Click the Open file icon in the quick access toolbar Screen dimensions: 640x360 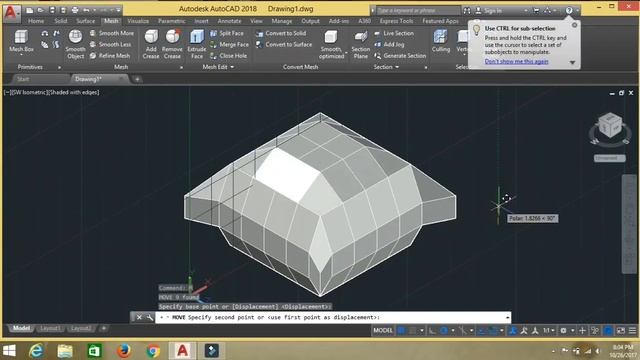pyautogui.click(x=40, y=10)
